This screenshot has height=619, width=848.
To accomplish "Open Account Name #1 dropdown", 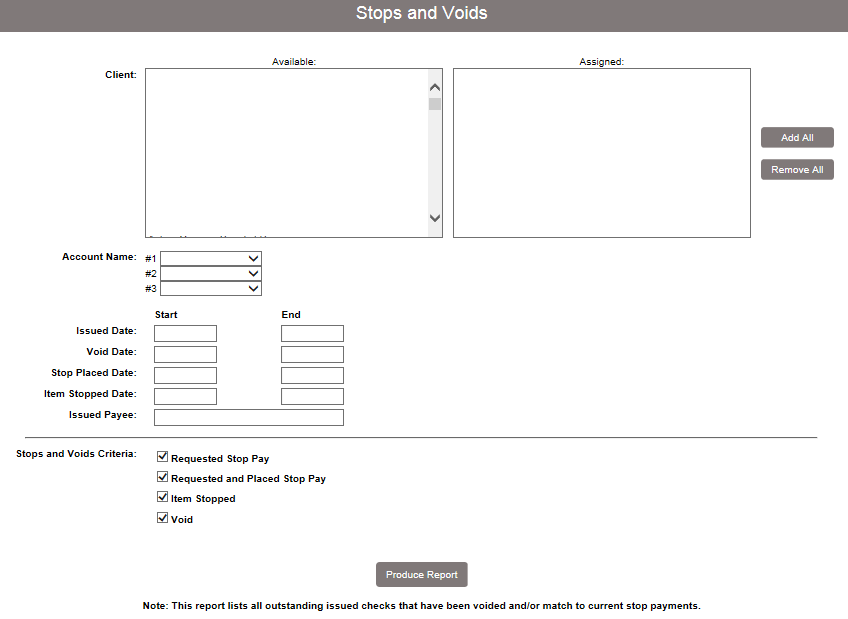I will [x=211, y=258].
